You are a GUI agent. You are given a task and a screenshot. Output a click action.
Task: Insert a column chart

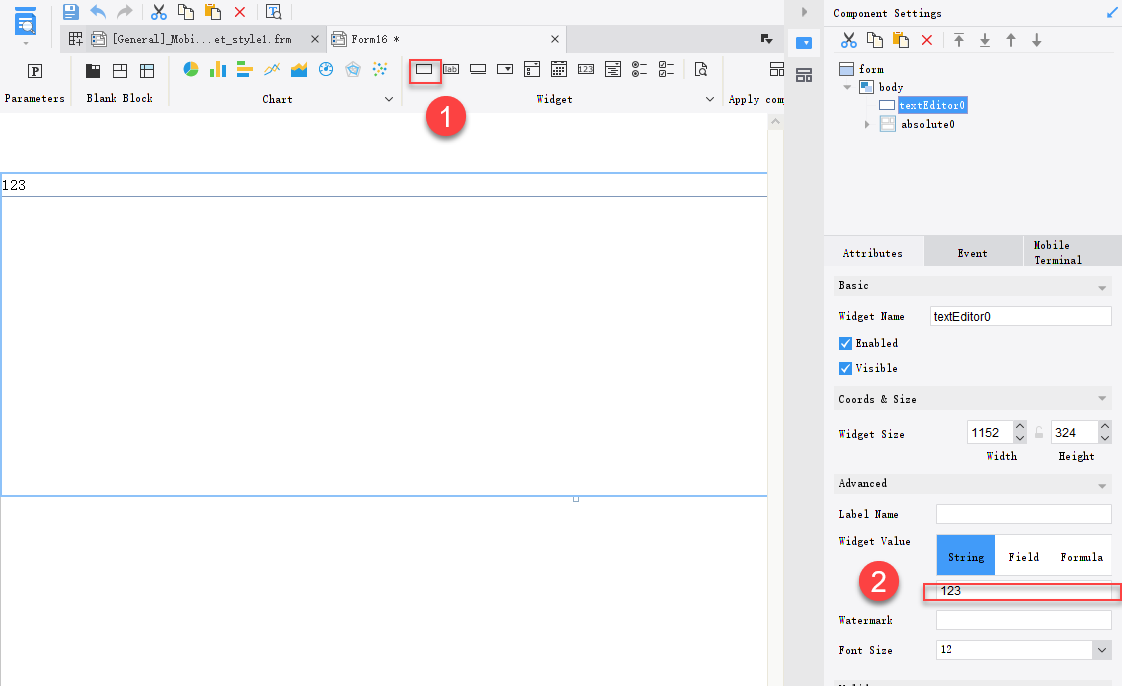[x=218, y=69]
